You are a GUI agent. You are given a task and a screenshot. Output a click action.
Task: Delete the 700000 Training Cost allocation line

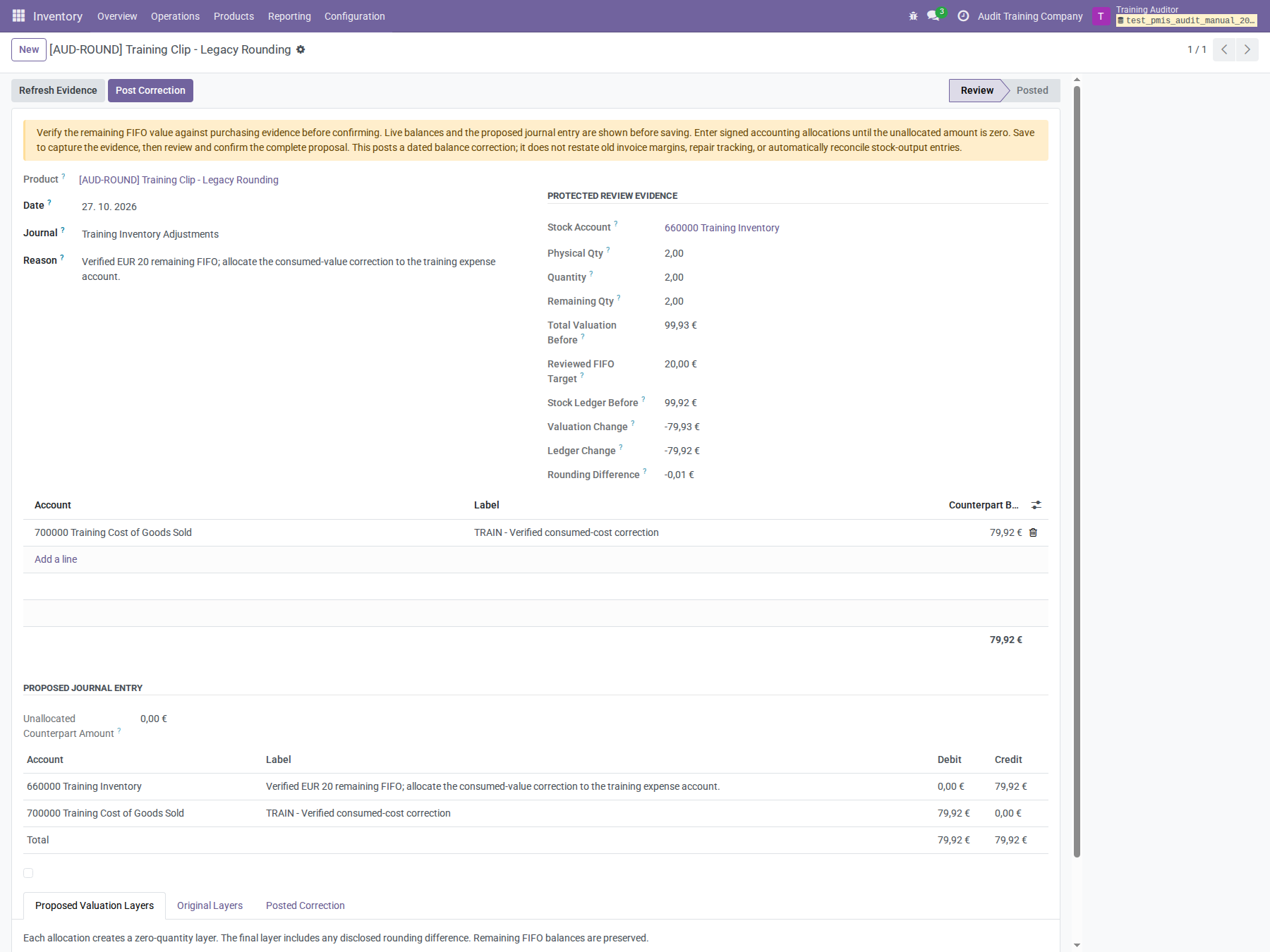coord(1033,532)
